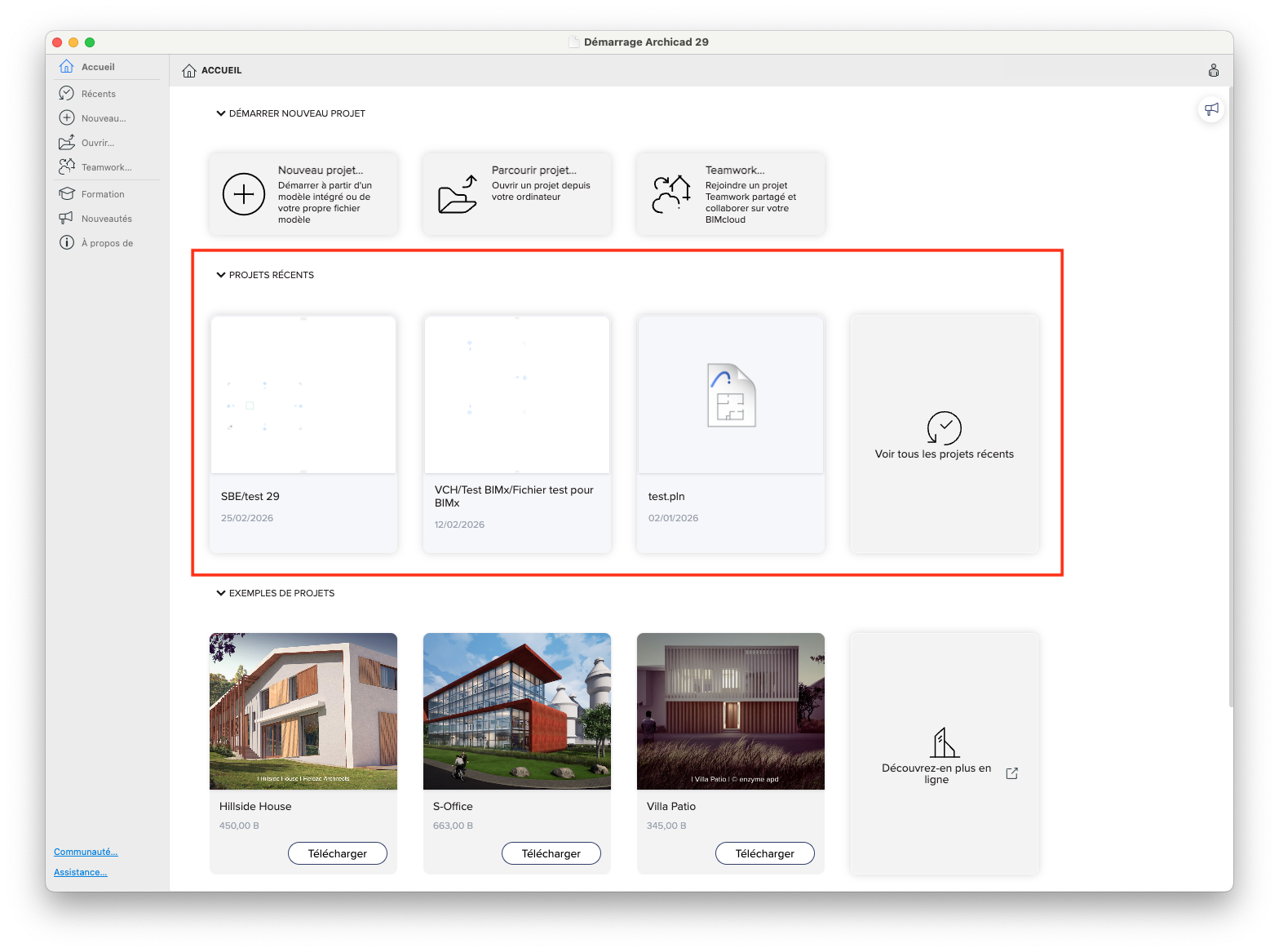Select Nouveautés in the sidebar

pos(107,219)
